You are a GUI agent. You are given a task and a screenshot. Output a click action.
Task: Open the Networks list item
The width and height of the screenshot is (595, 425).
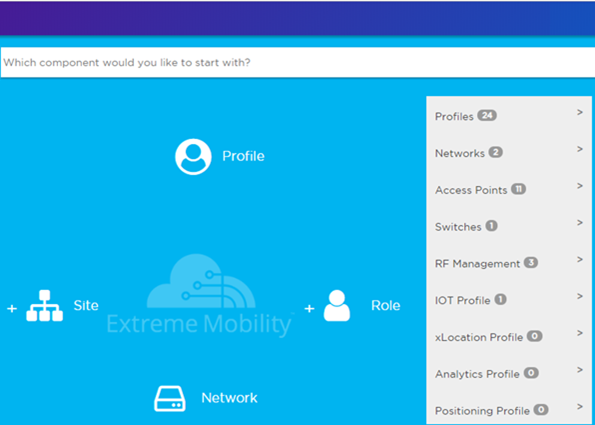pyautogui.click(x=509, y=151)
